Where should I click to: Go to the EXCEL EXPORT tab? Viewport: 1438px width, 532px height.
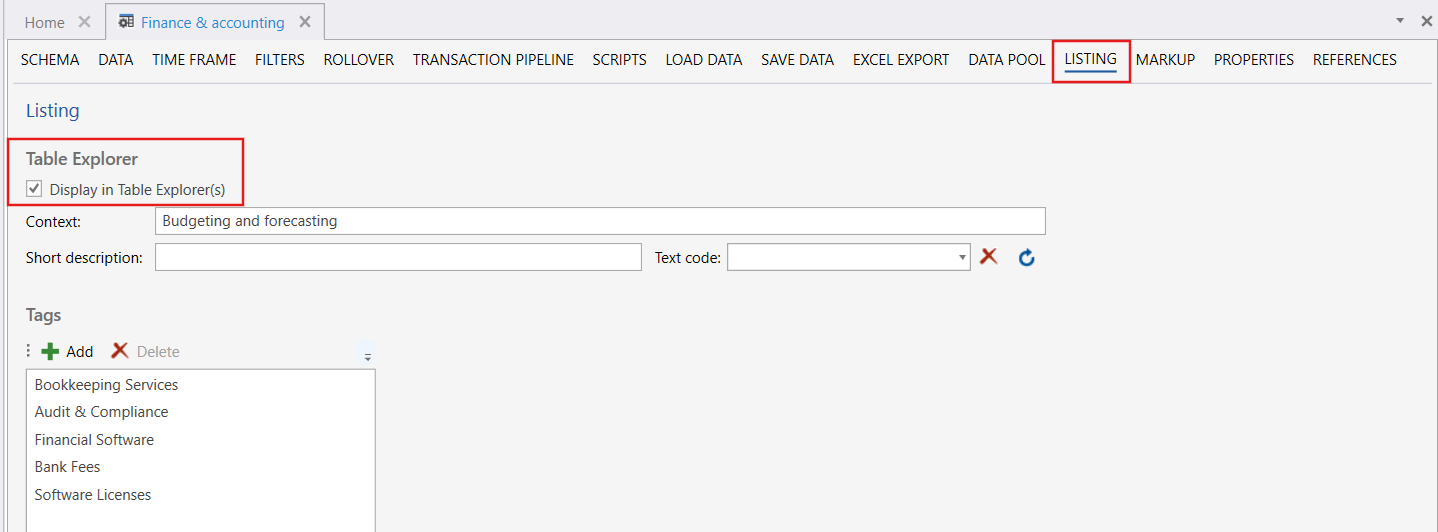click(x=900, y=60)
